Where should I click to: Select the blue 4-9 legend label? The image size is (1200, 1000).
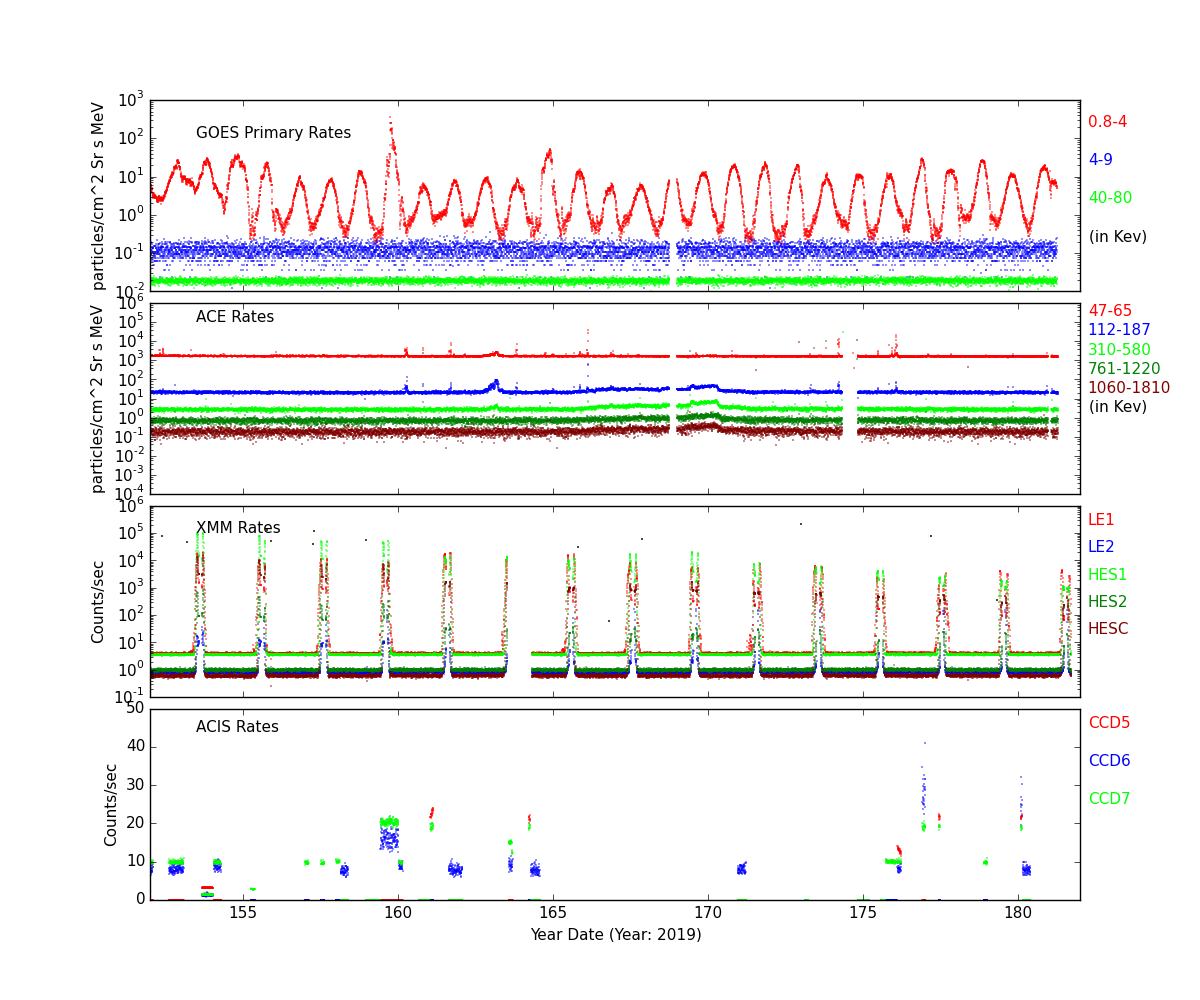click(1100, 160)
